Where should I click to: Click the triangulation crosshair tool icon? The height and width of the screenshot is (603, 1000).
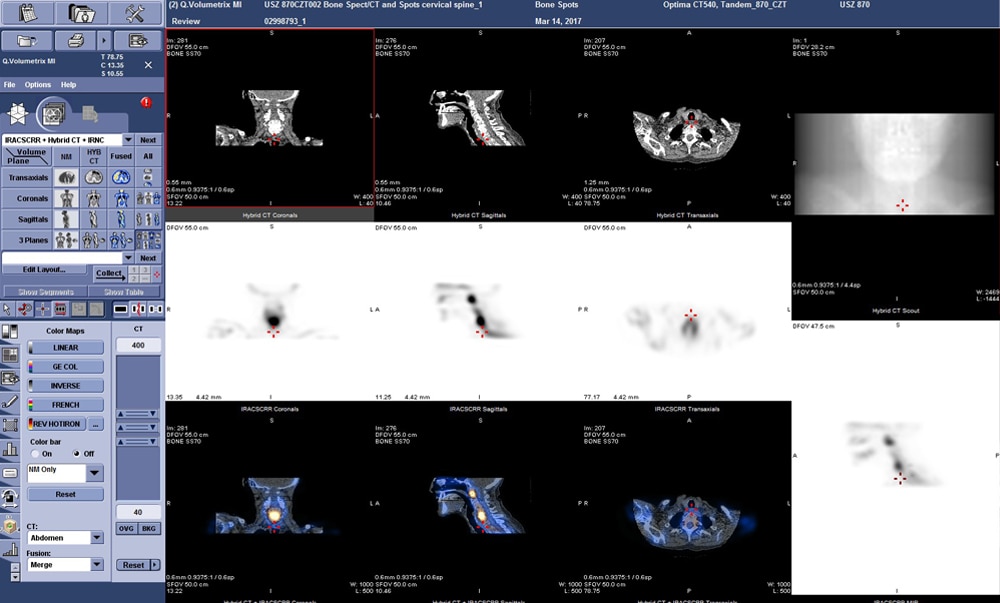pos(41,310)
